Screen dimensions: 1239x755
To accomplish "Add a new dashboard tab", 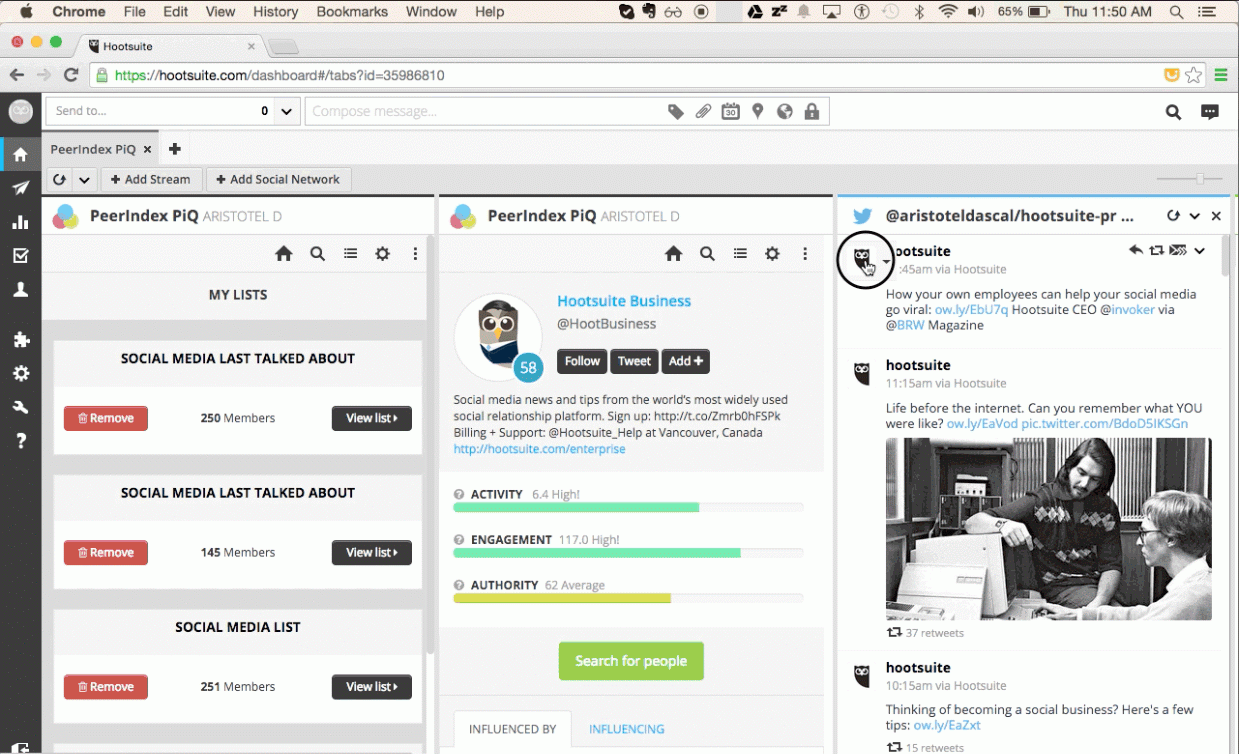I will coord(175,149).
